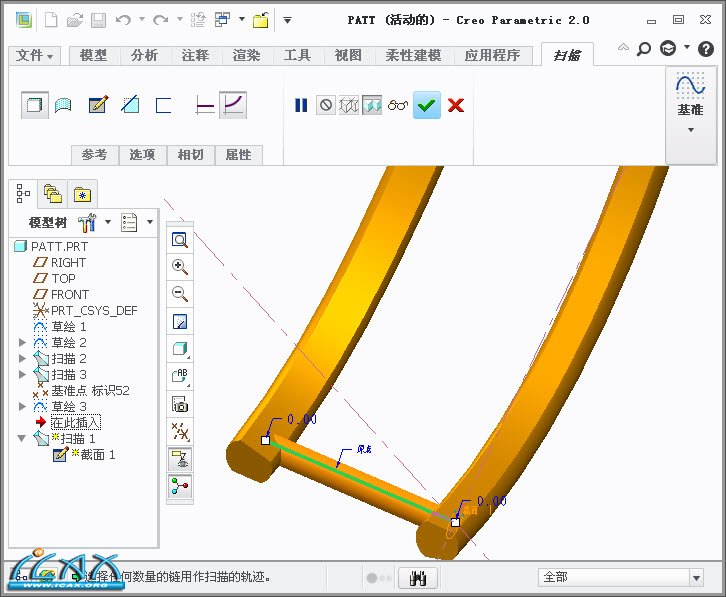Collapse the 扫描 1 tree node

(x=22, y=438)
